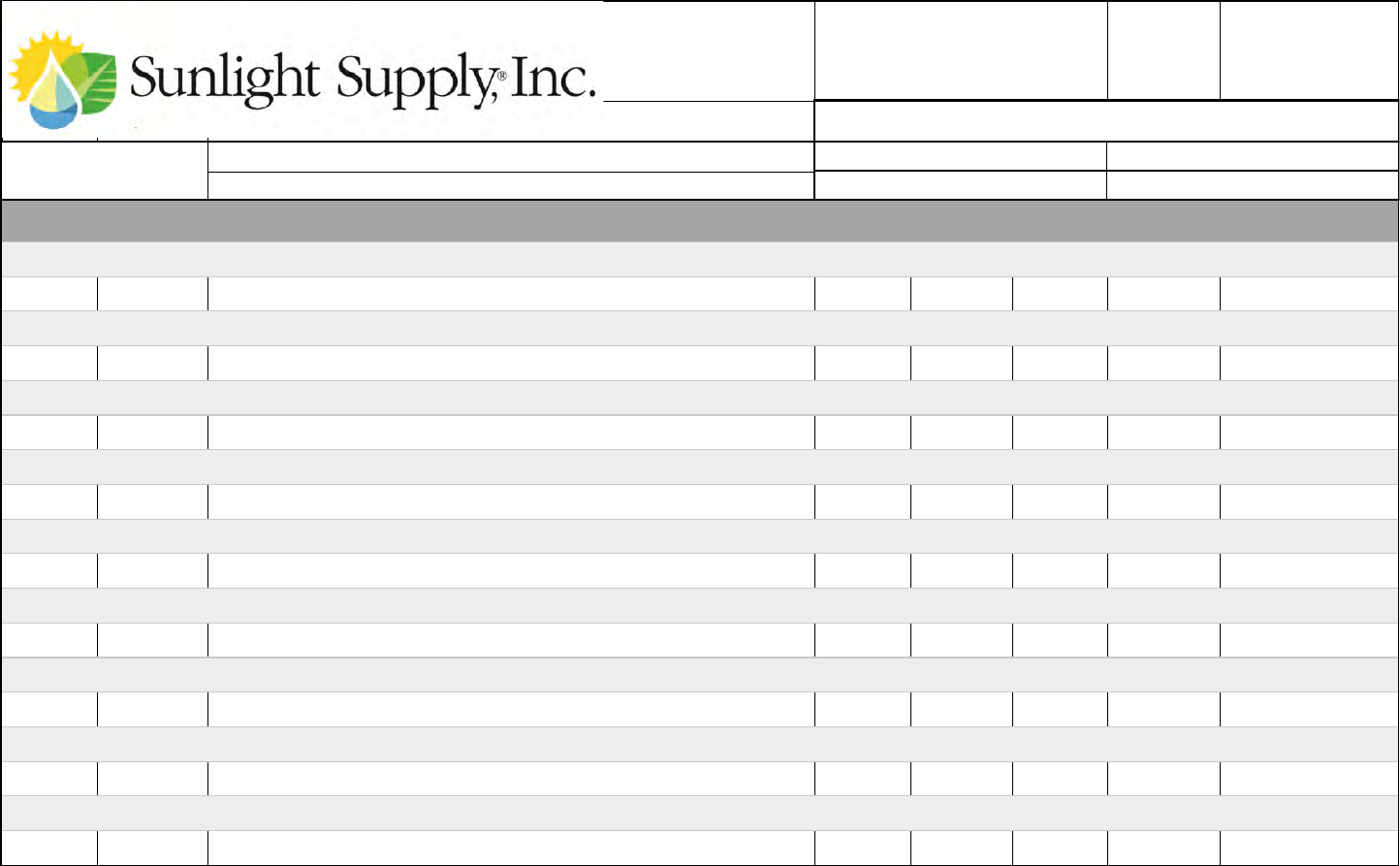Click the word Sunlight in the company name

coord(223,78)
